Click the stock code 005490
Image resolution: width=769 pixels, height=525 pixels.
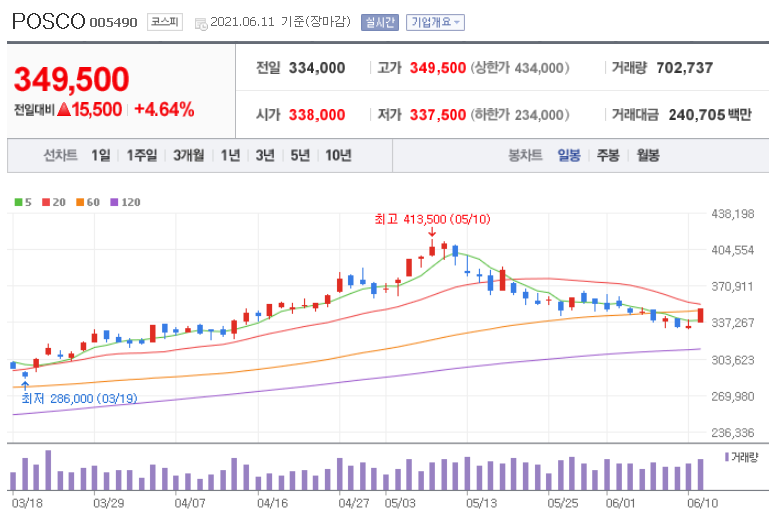tap(113, 23)
